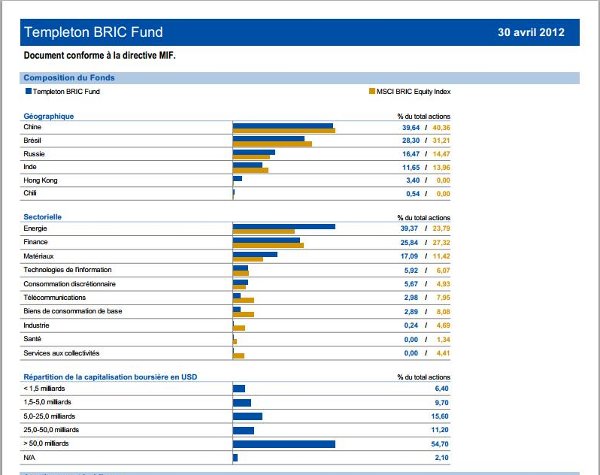
Task: Click the Inde row label
Action: pyautogui.click(x=30, y=167)
